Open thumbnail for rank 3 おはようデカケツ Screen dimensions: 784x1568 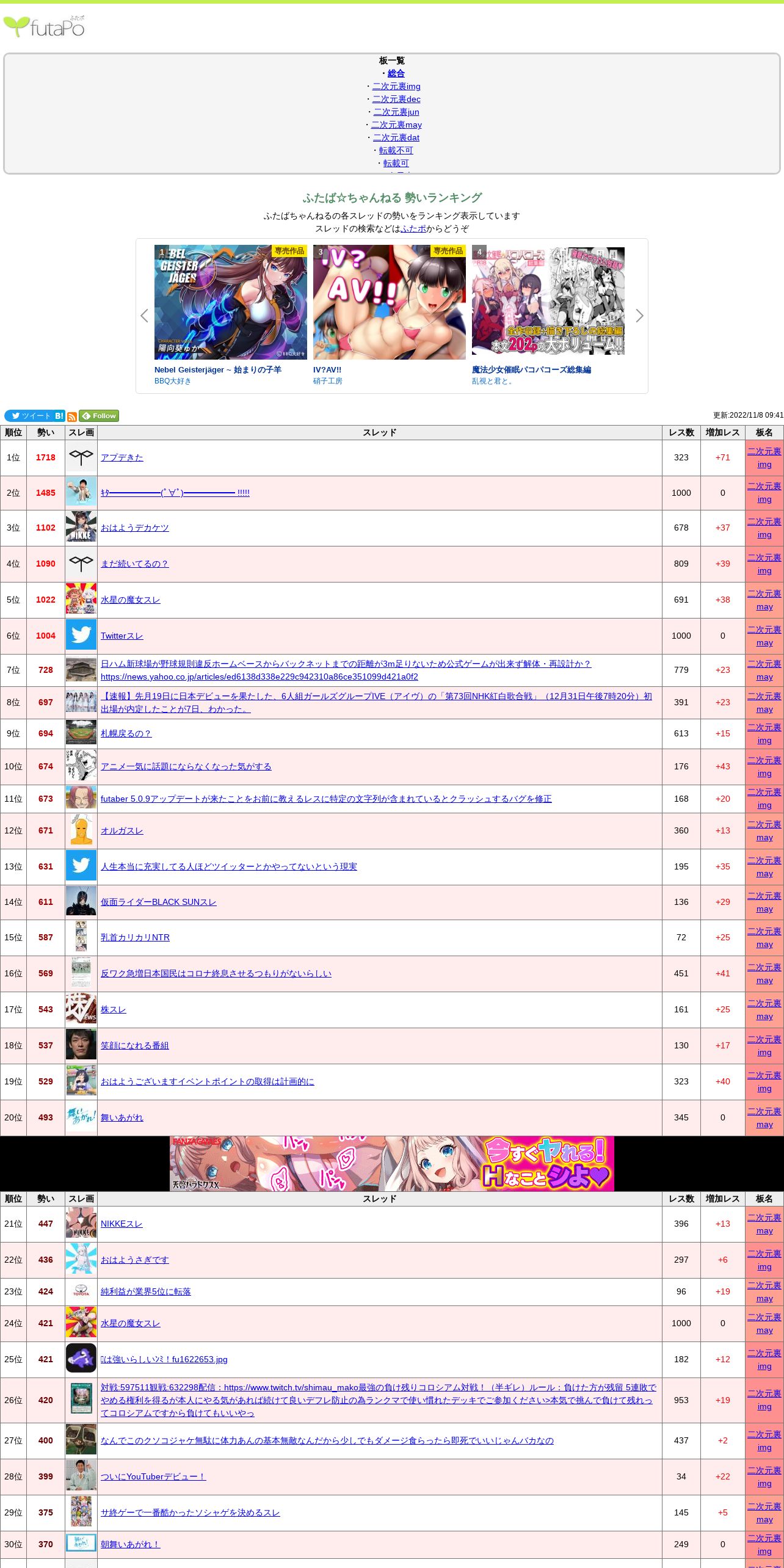click(81, 528)
